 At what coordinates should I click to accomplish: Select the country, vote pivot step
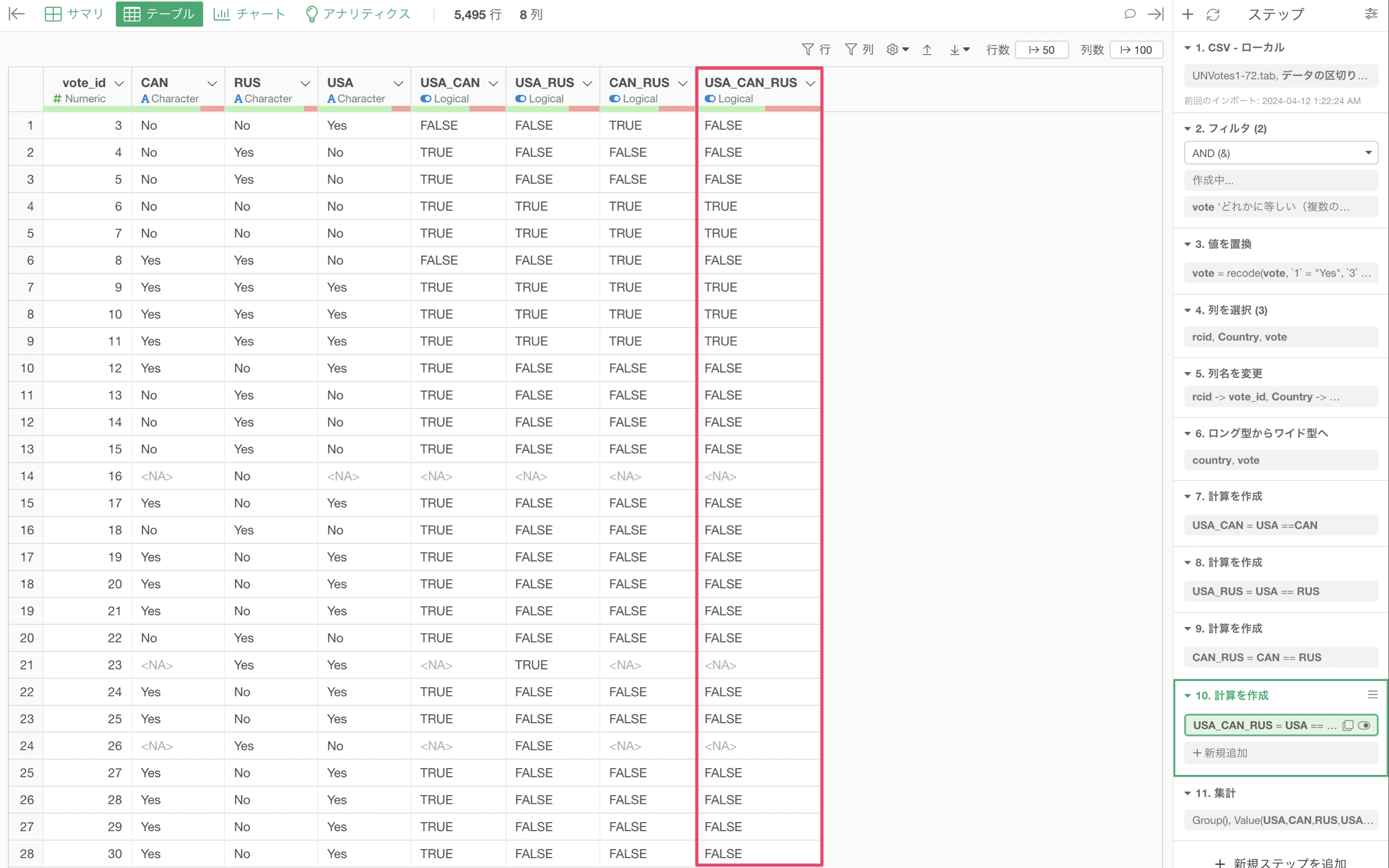pos(1281,460)
